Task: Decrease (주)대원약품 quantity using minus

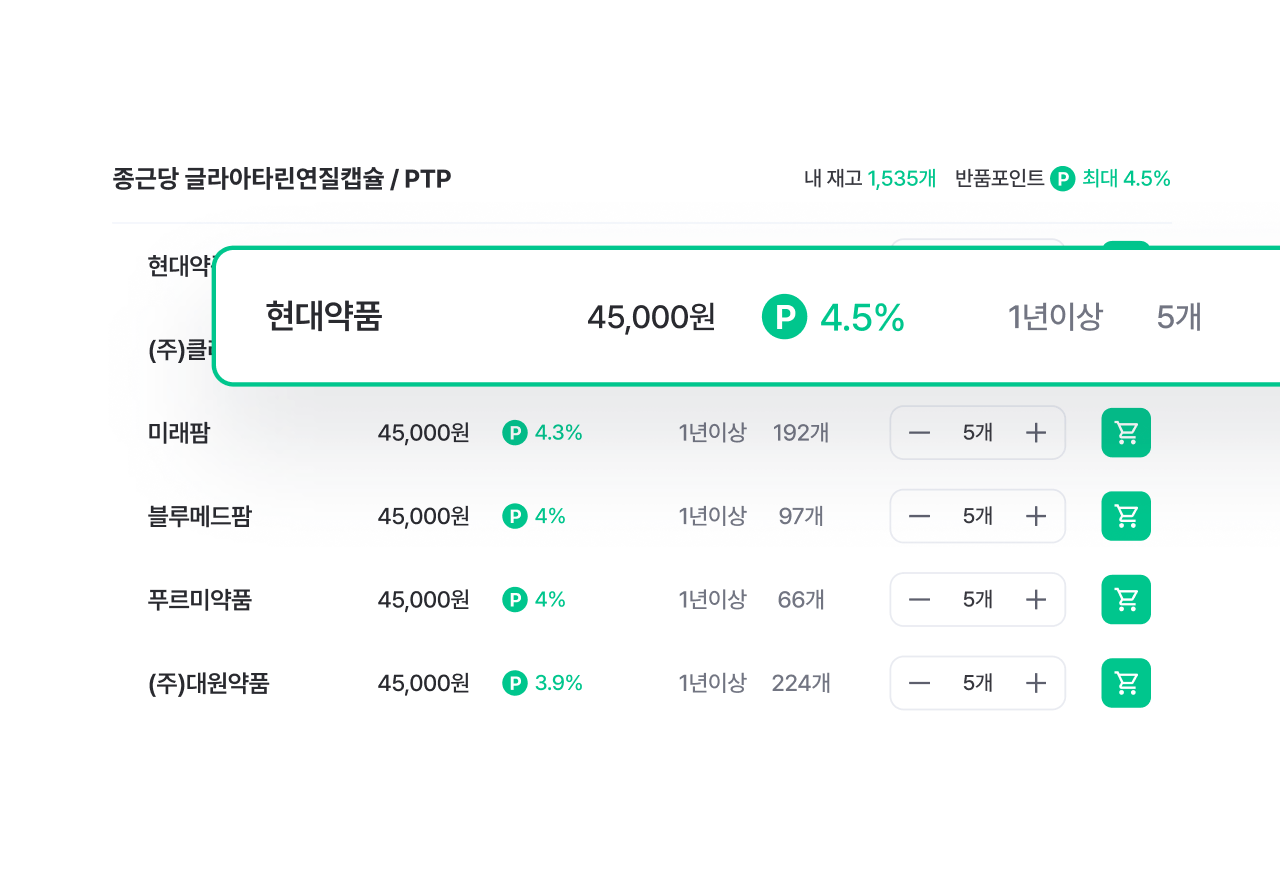Action: (920, 683)
